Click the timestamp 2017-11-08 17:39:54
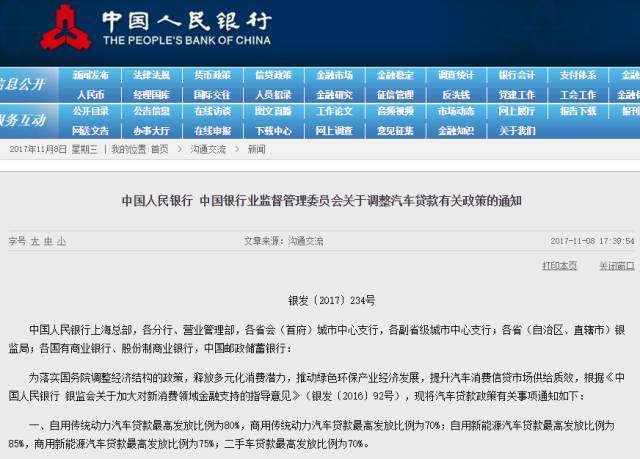 pyautogui.click(x=592, y=241)
